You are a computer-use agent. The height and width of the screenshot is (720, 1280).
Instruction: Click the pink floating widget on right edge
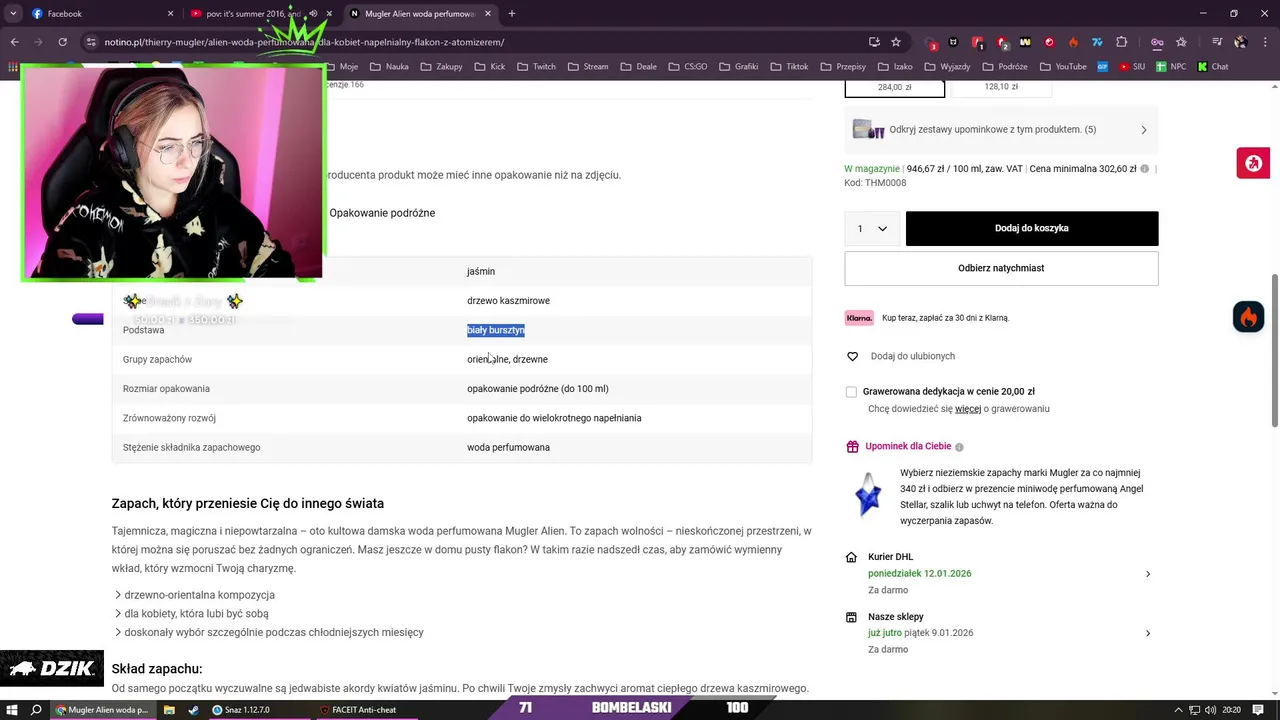pyautogui.click(x=1253, y=163)
